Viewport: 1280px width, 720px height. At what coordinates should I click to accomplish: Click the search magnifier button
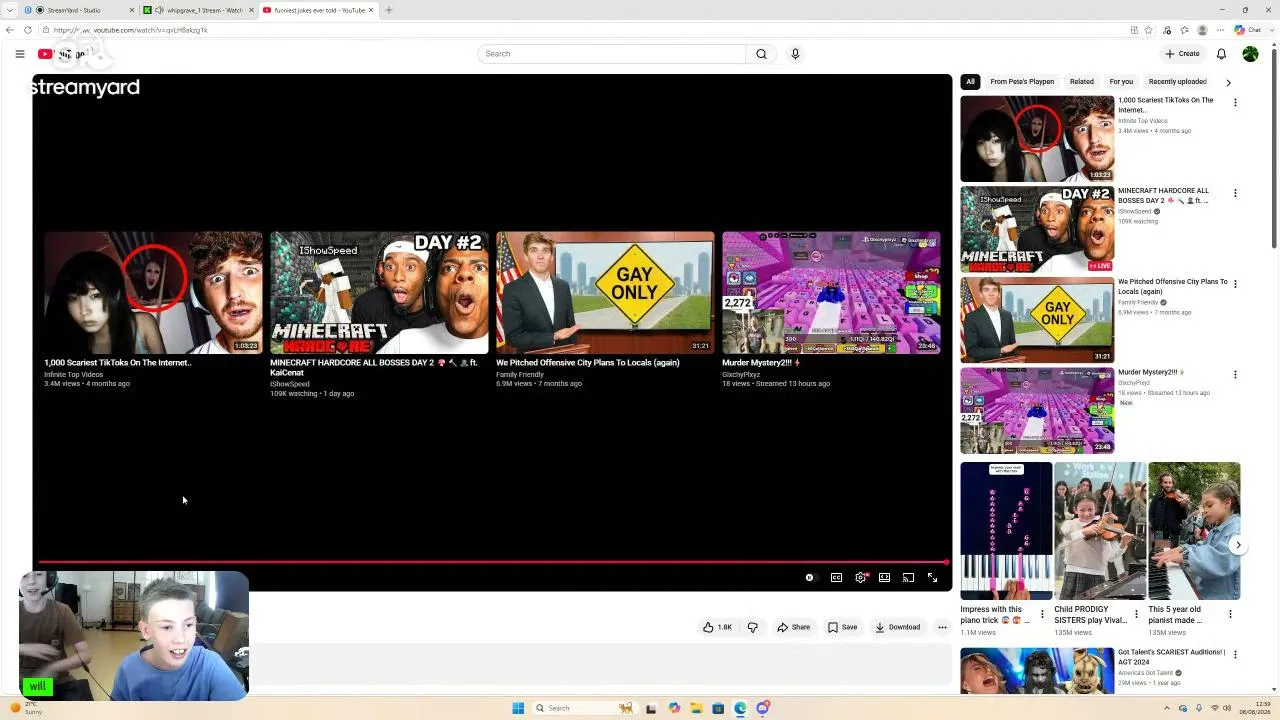(761, 54)
